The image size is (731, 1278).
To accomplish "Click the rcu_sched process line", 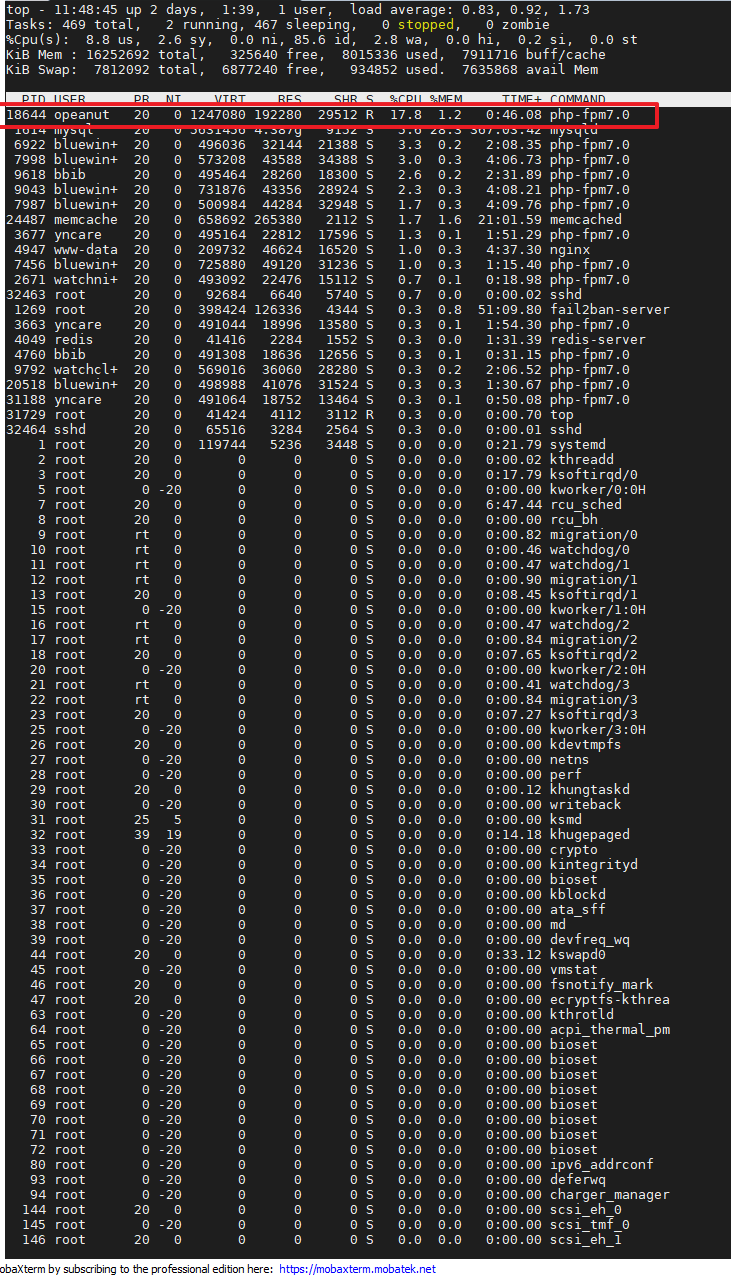I will [318, 505].
